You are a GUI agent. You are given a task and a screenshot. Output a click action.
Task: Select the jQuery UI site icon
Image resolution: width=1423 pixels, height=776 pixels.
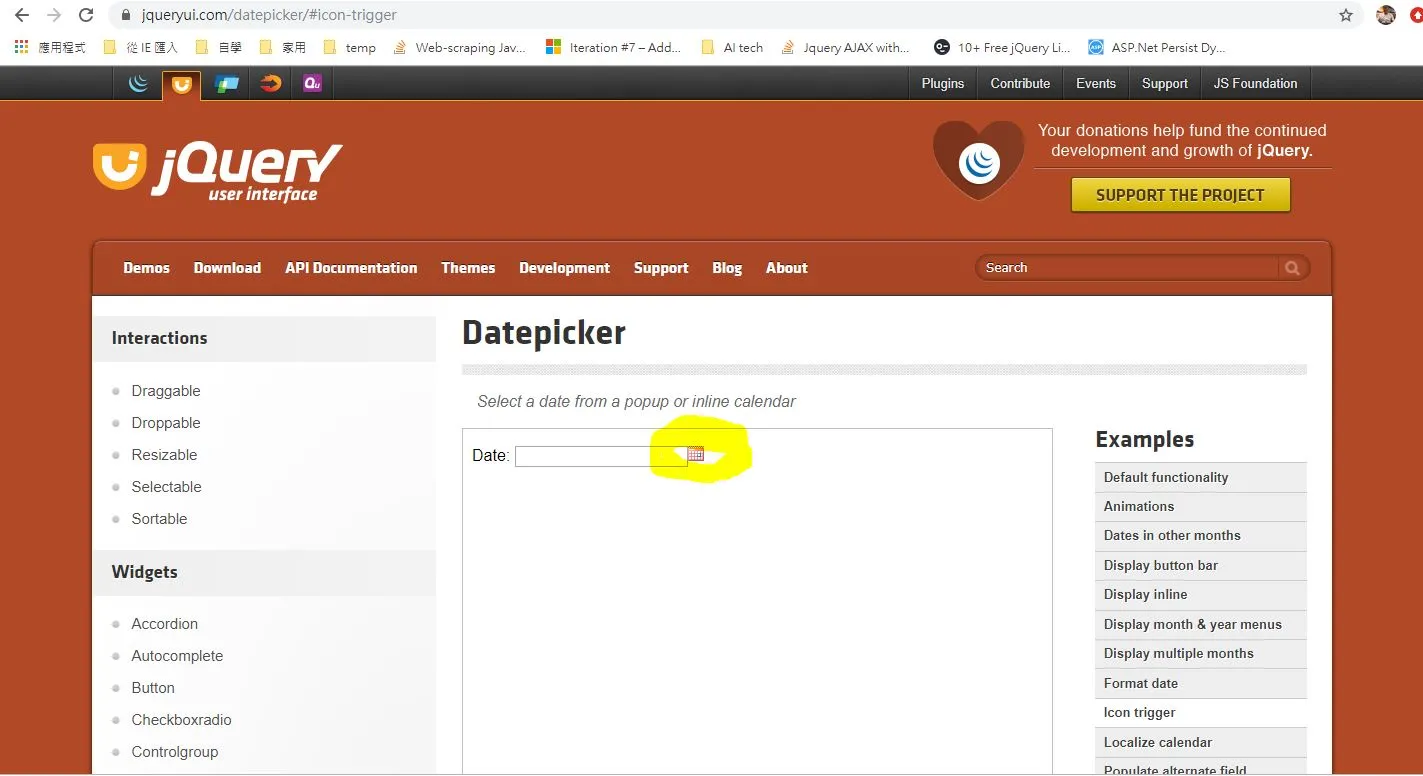181,85
